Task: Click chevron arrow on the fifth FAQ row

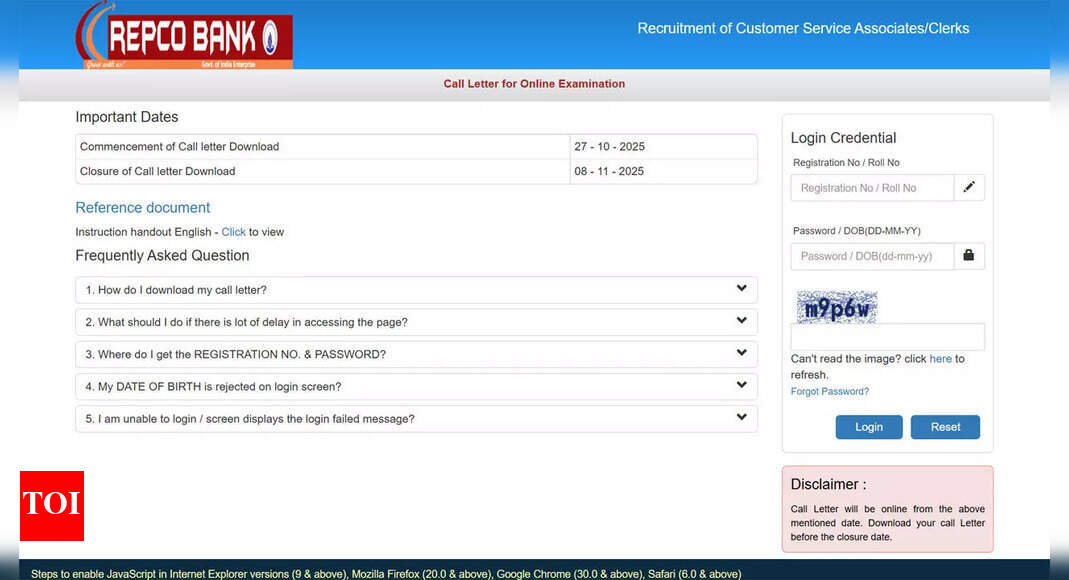Action: pyautogui.click(x=741, y=418)
